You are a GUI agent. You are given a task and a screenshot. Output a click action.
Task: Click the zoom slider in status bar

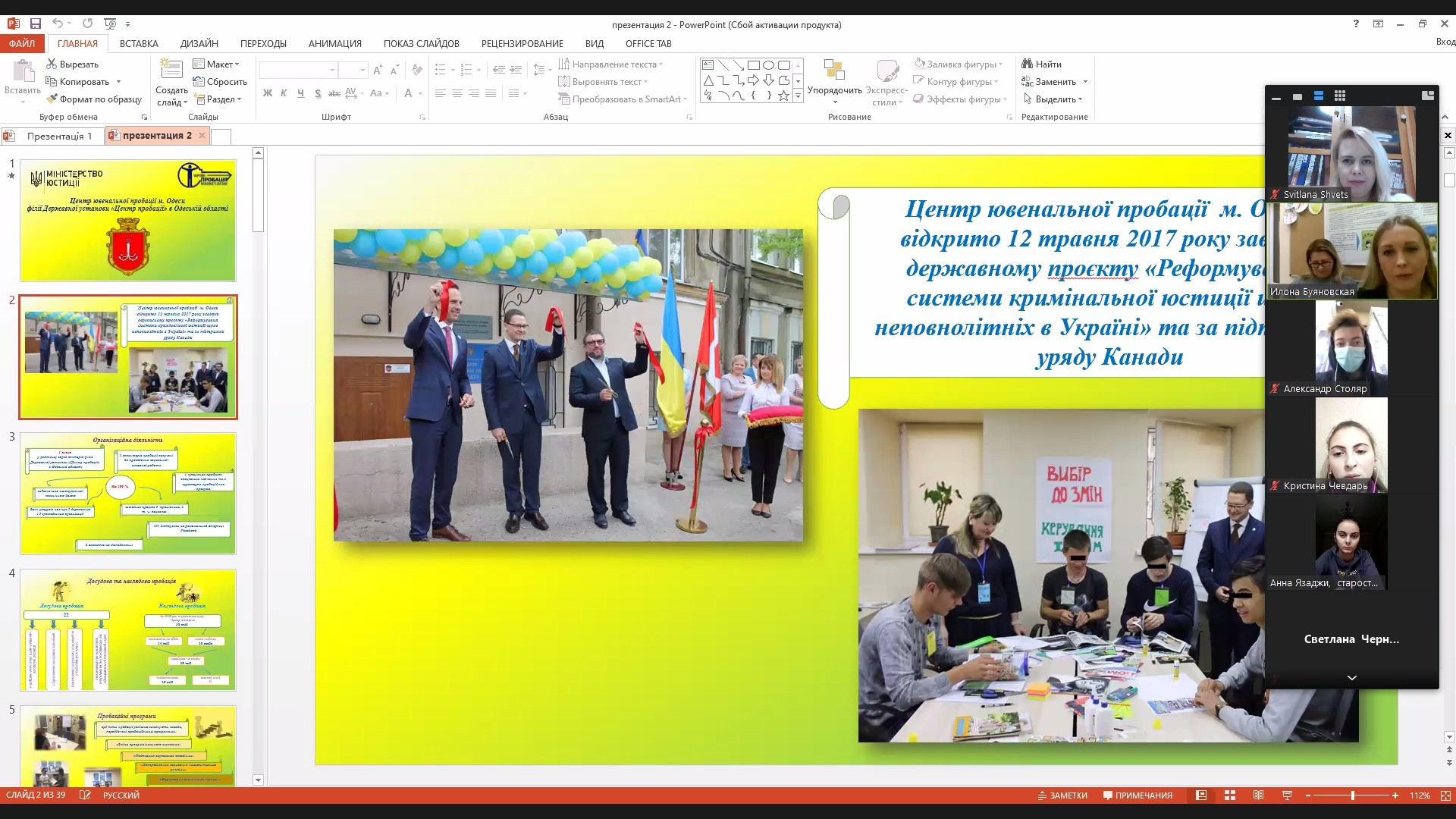pyautogui.click(x=1352, y=795)
